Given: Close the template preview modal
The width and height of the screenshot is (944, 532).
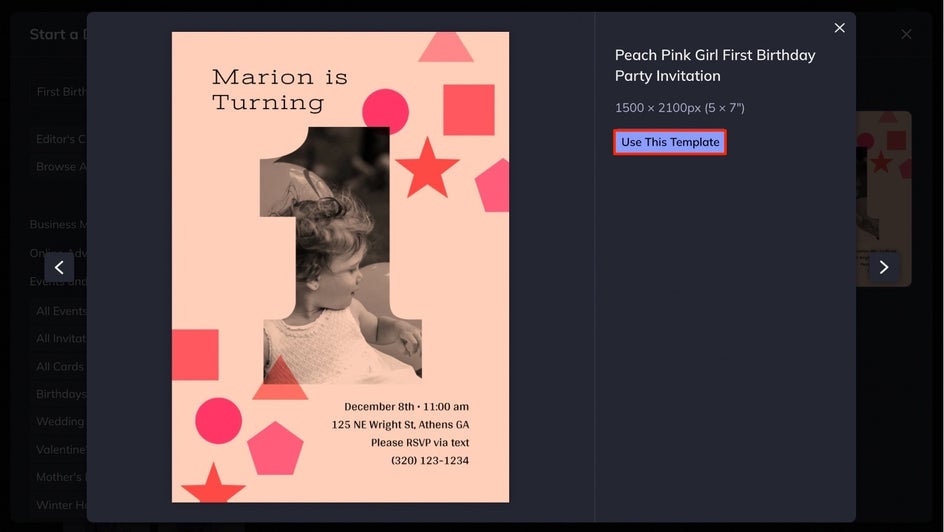Looking at the screenshot, I should click(839, 28).
